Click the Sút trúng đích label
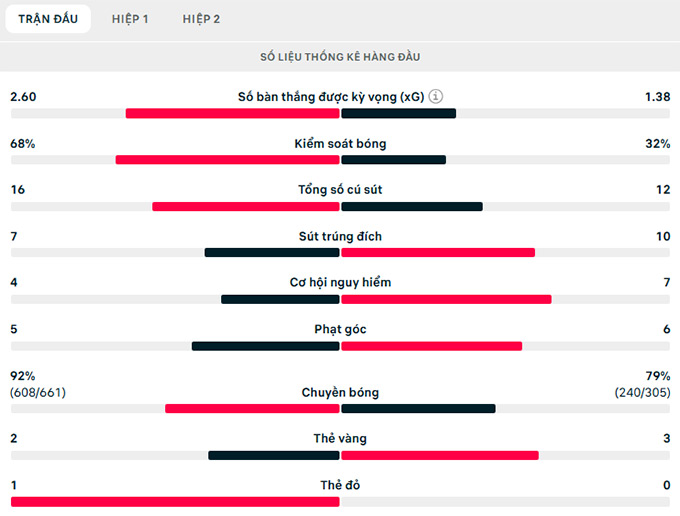 click(x=340, y=237)
